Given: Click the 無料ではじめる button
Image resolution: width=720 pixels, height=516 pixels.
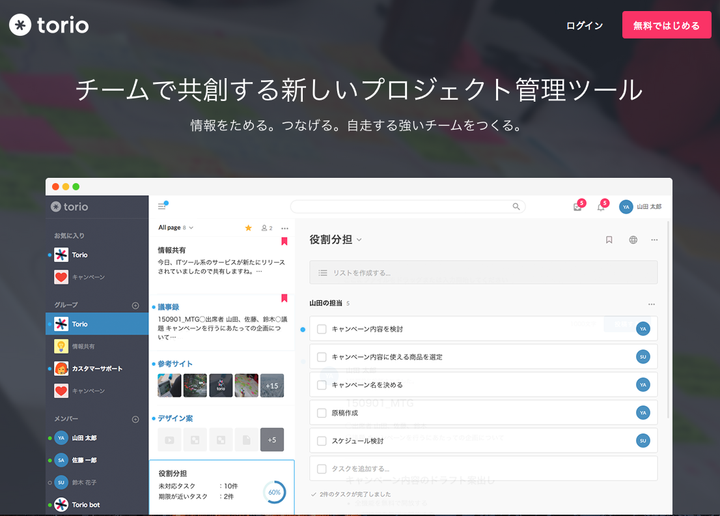Looking at the screenshot, I should 666,25.
